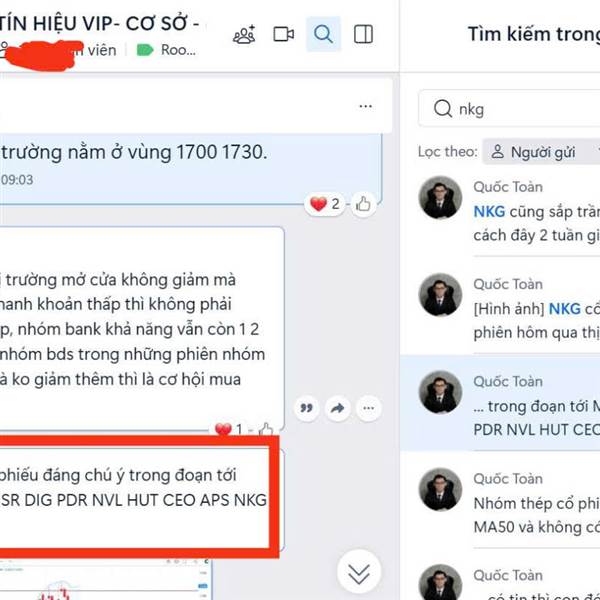Forward the message using share arrow
This screenshot has height=600, width=600.
click(338, 408)
